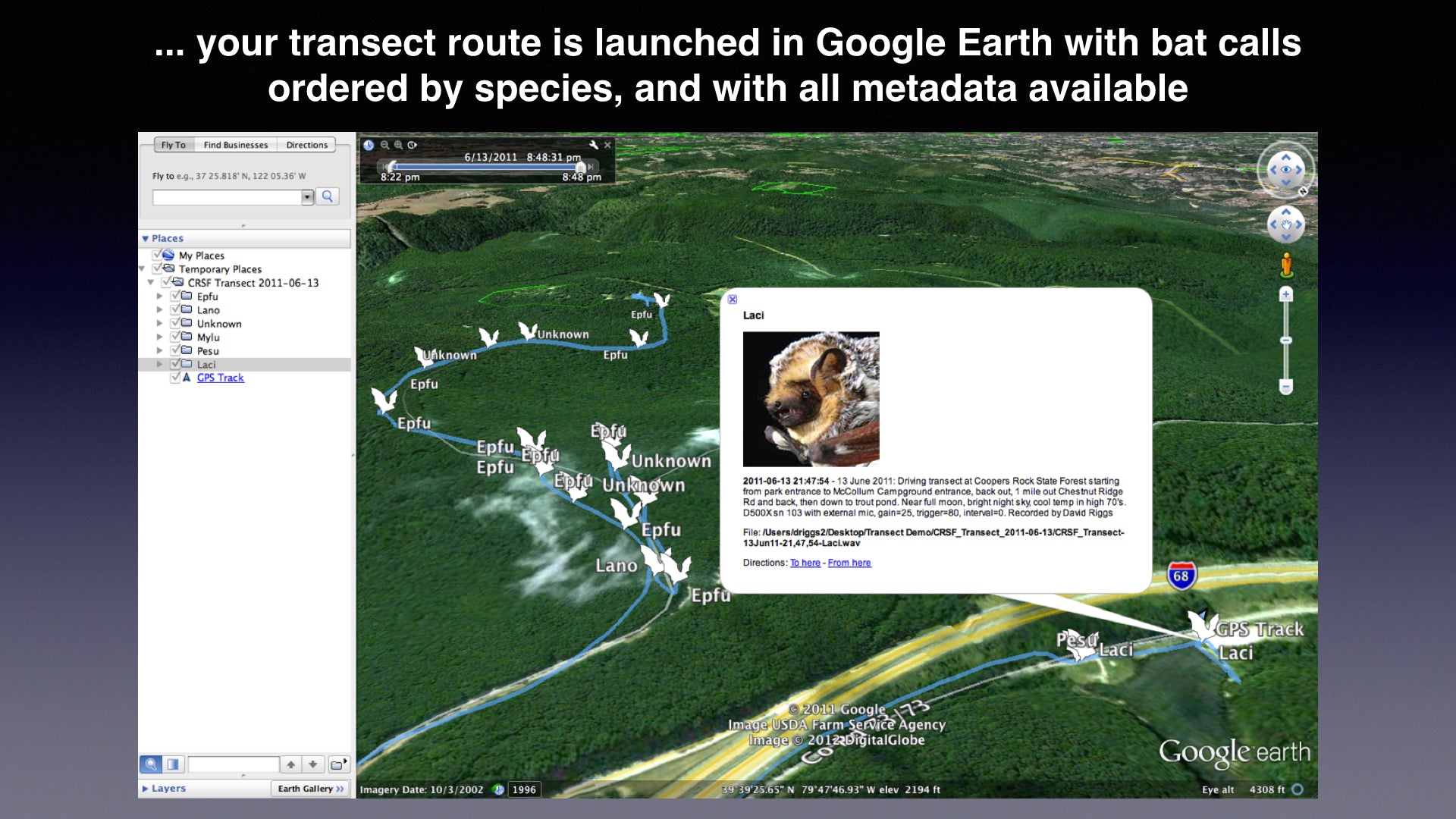The width and height of the screenshot is (1456, 819).
Task: Click the time slider right handle
Action: [x=580, y=167]
